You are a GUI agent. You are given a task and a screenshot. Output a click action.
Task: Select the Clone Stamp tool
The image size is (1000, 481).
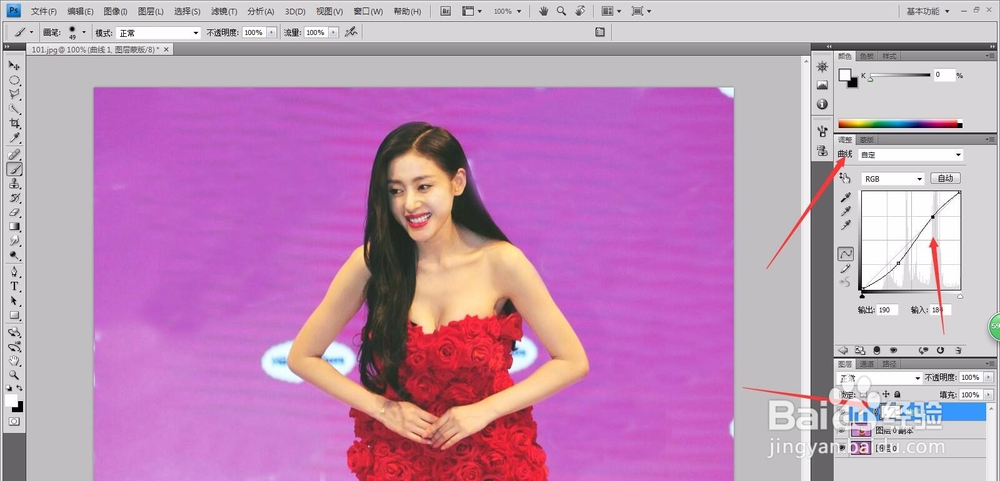pyautogui.click(x=14, y=183)
